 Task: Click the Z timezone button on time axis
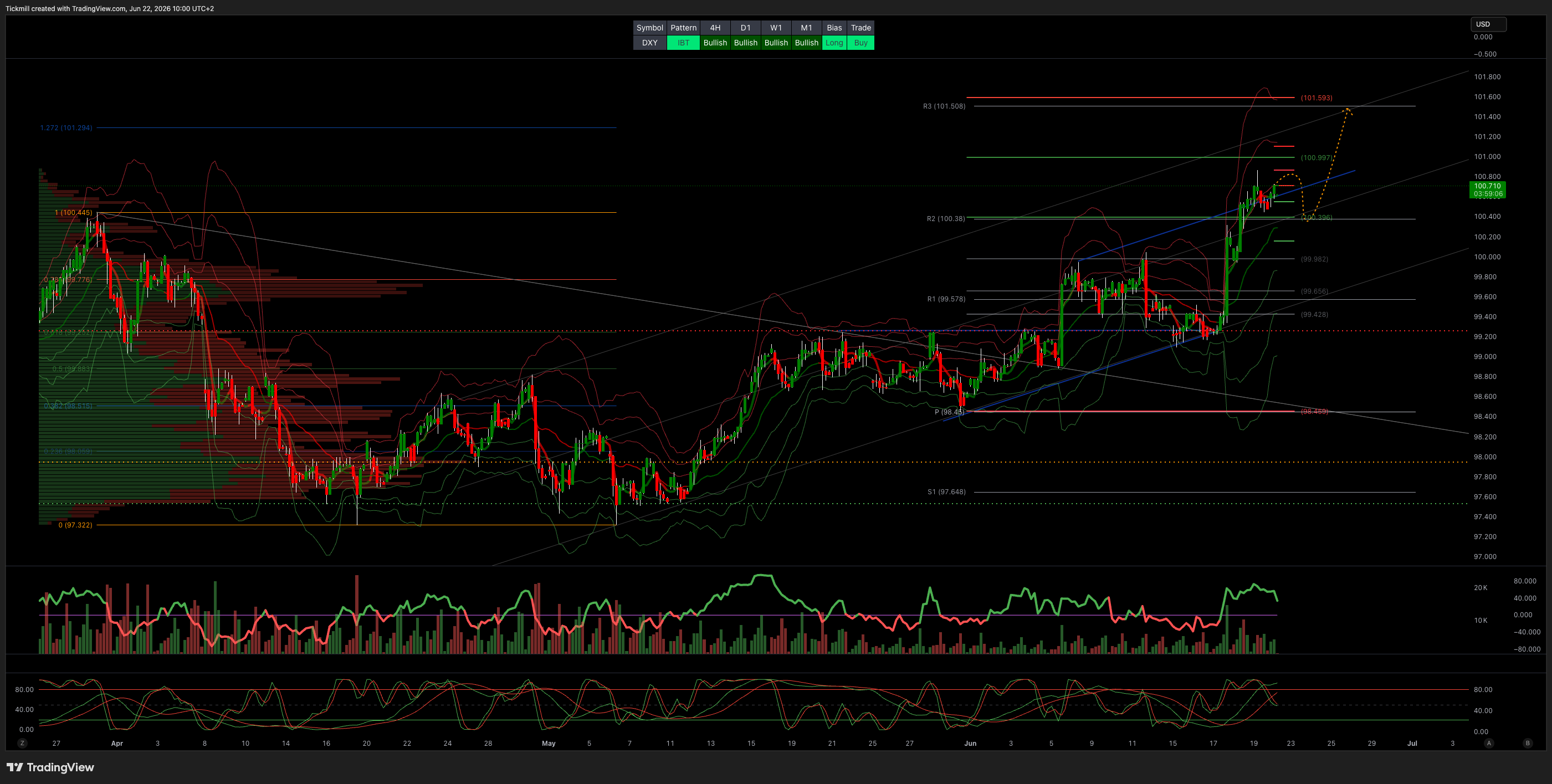[x=22, y=743]
